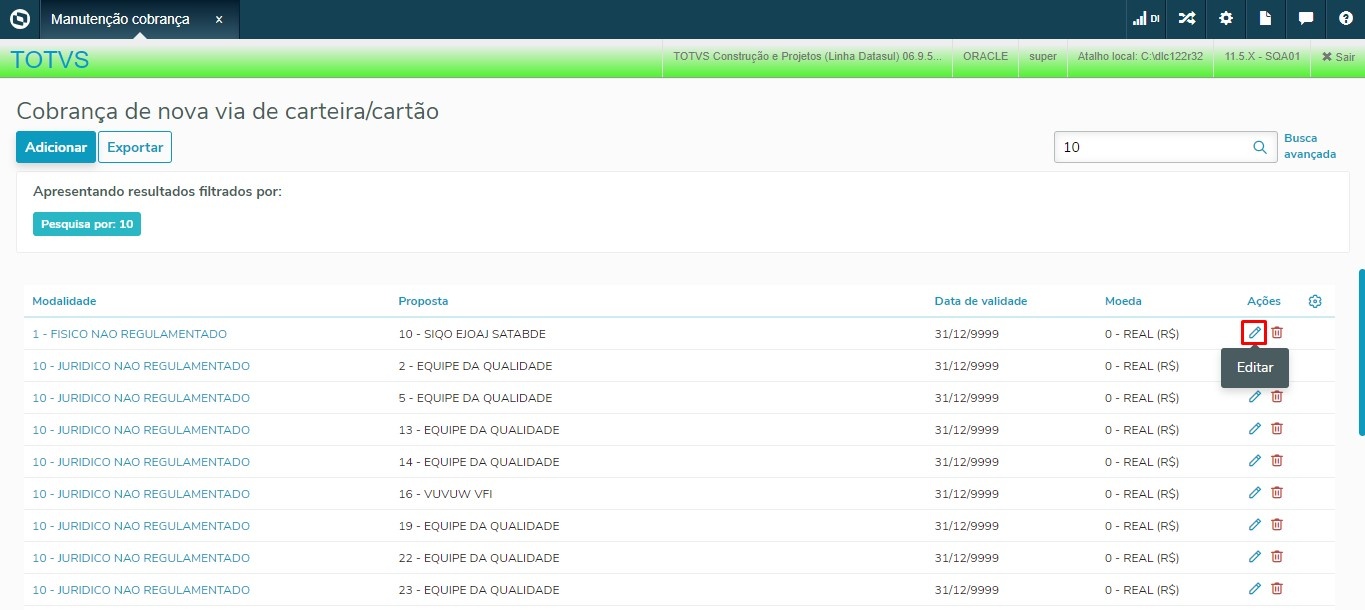Edit row with proposta 23 - EQUIPE DA QUALIDADE
Viewport: 1365px width, 610px height.
[1255, 589]
